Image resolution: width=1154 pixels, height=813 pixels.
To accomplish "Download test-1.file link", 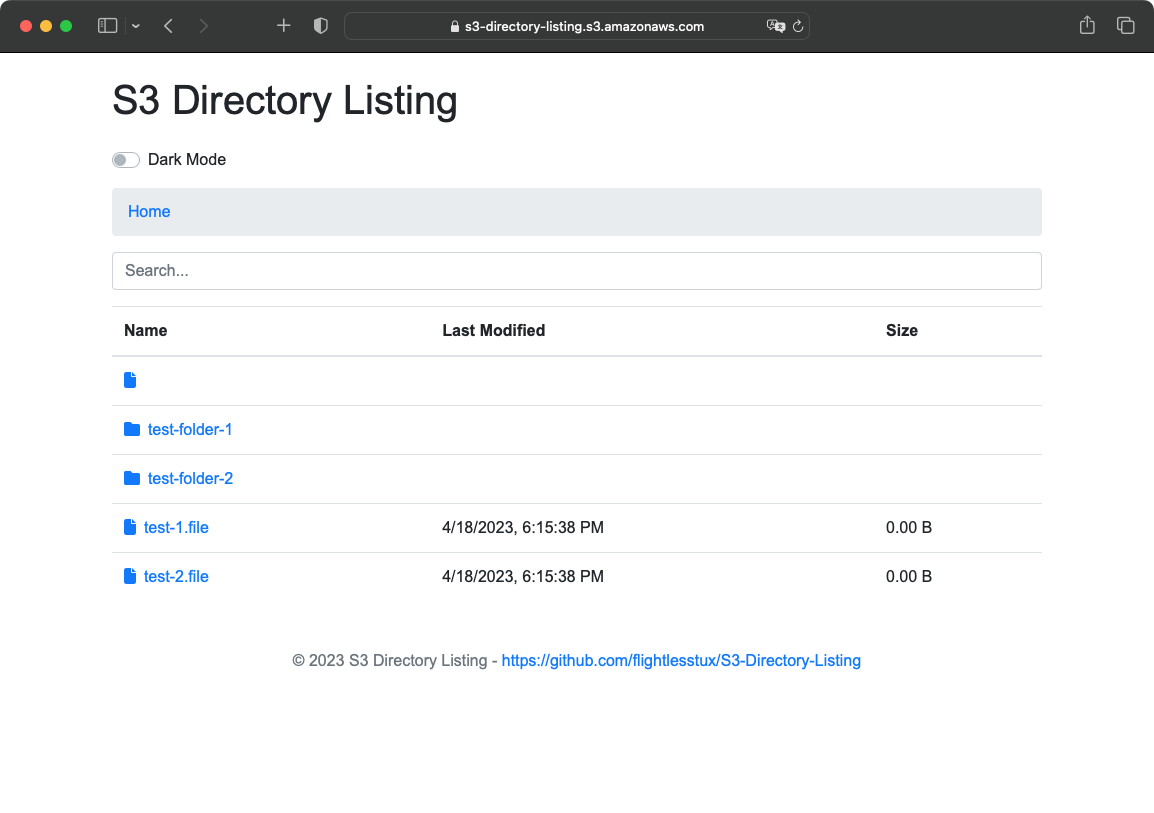I will point(176,528).
